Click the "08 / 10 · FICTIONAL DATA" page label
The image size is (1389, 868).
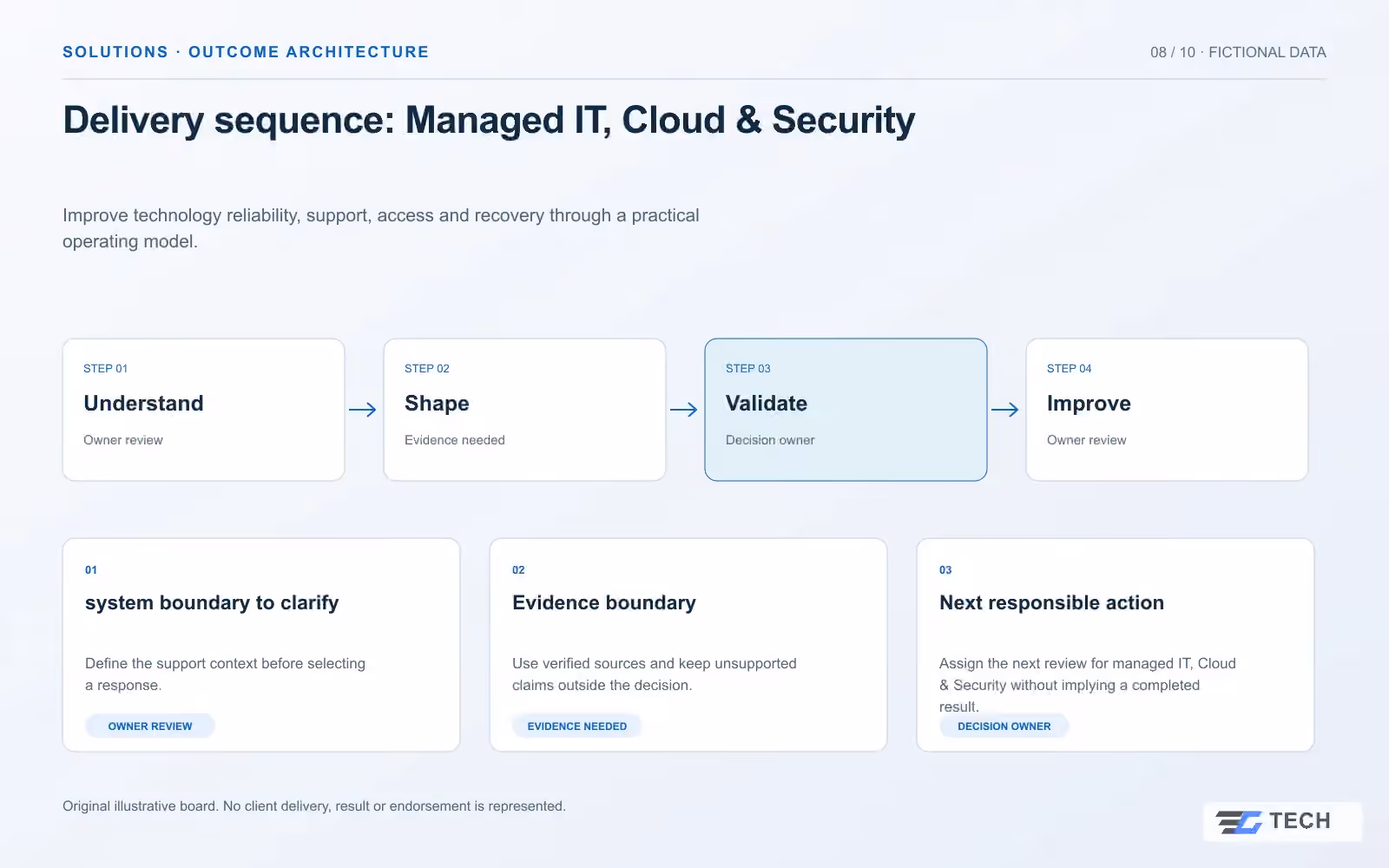pos(1238,52)
